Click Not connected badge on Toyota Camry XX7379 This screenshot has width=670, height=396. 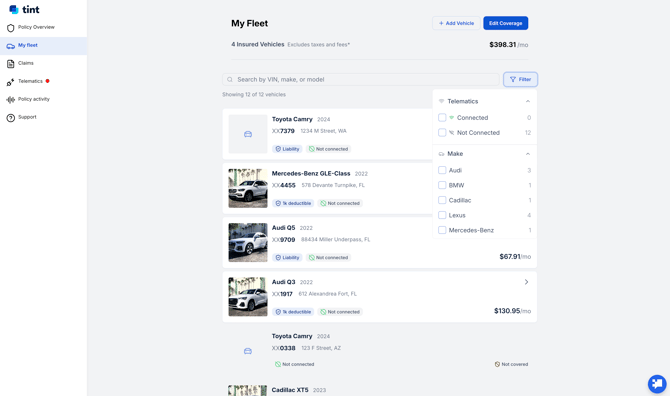tap(329, 149)
